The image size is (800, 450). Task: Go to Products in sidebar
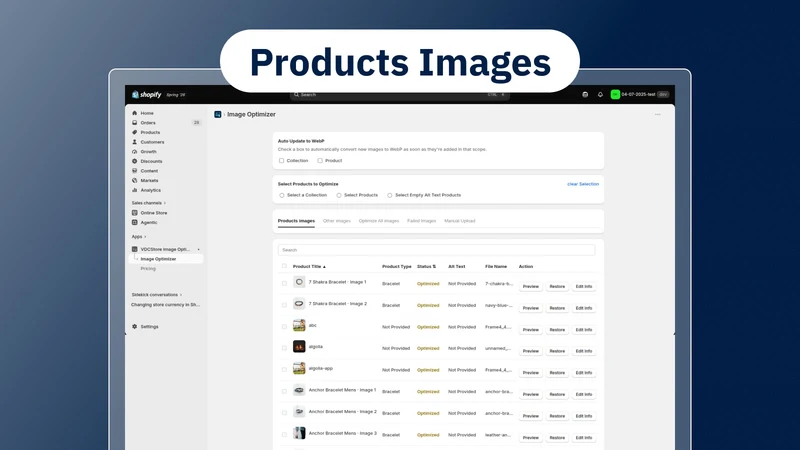coord(150,133)
